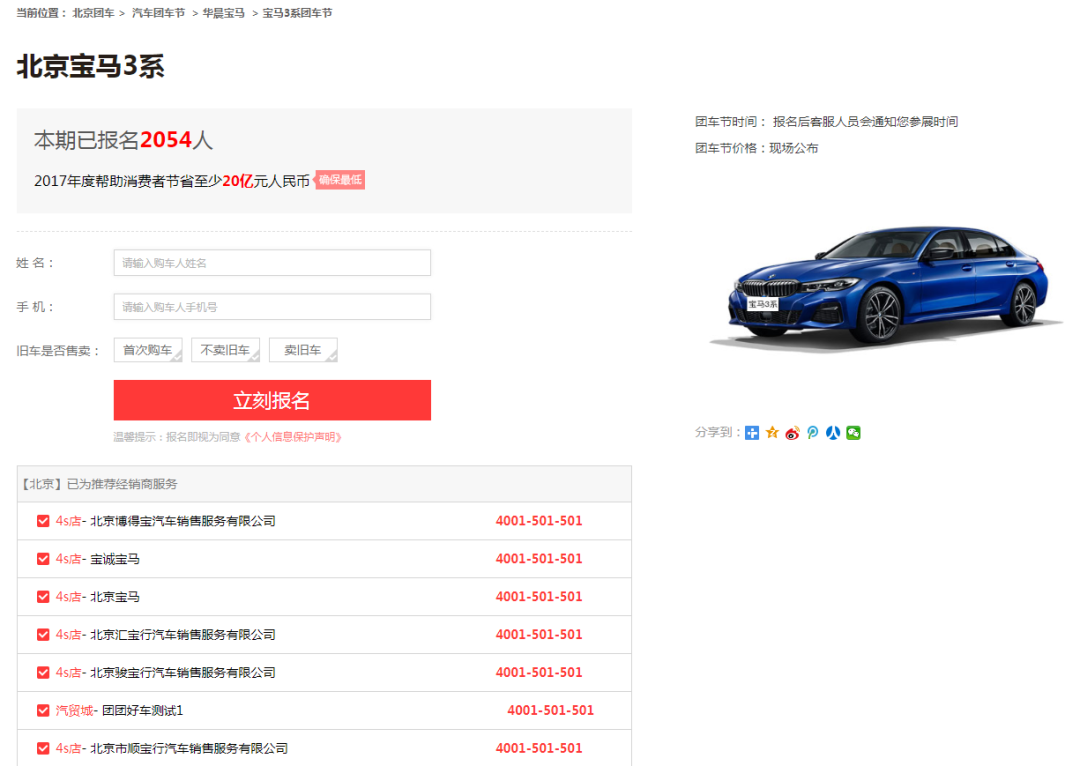Click the 汽贸城 label for 团团好车测试1
This screenshot has width=1080, height=766.
click(x=74, y=711)
